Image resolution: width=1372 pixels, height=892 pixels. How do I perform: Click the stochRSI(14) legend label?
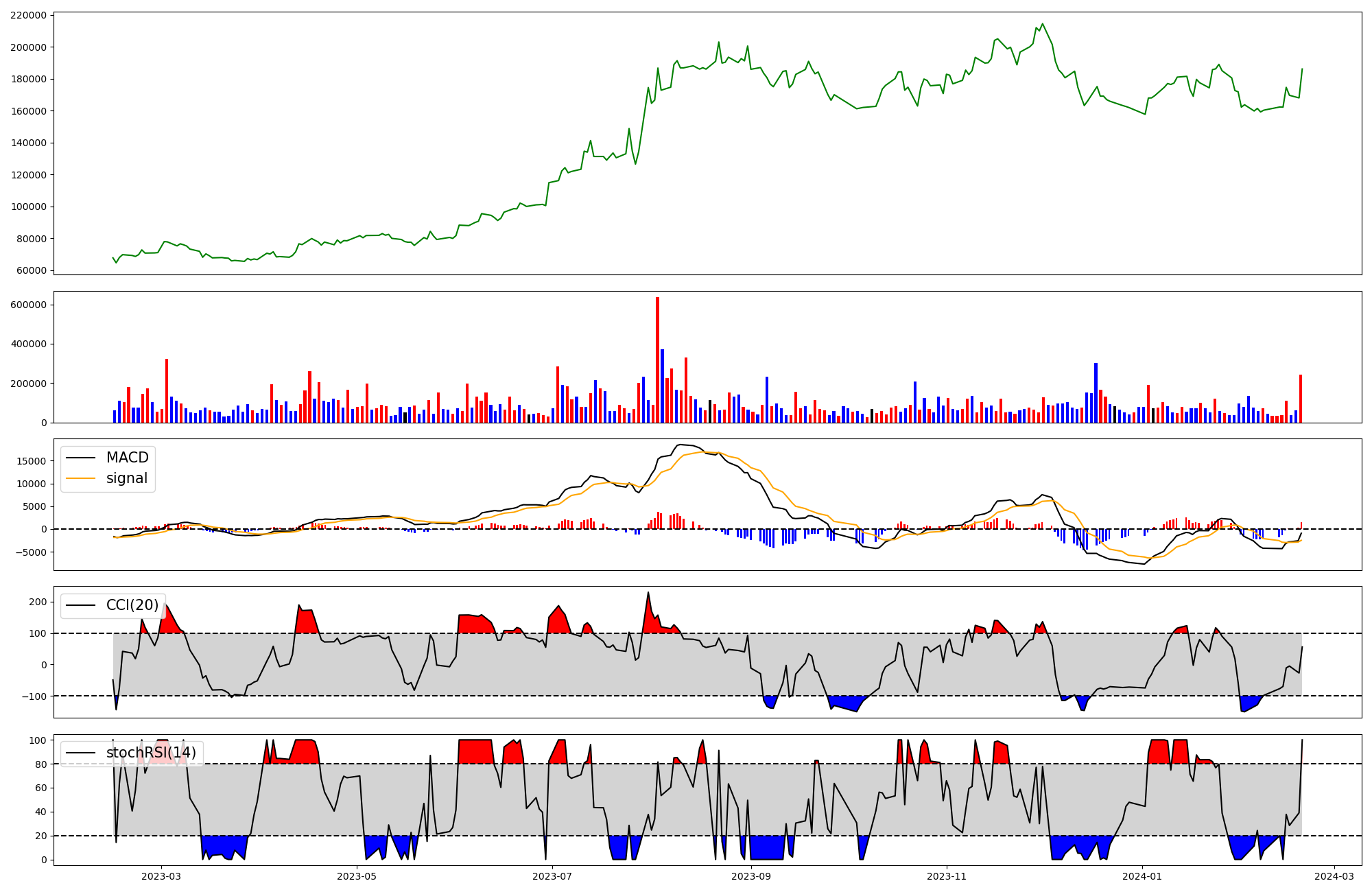point(151,753)
